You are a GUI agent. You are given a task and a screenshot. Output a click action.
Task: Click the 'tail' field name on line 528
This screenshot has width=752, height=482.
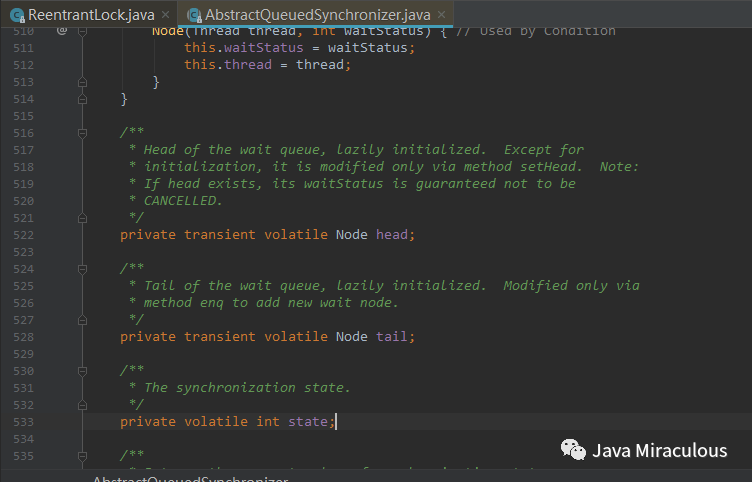pos(391,337)
